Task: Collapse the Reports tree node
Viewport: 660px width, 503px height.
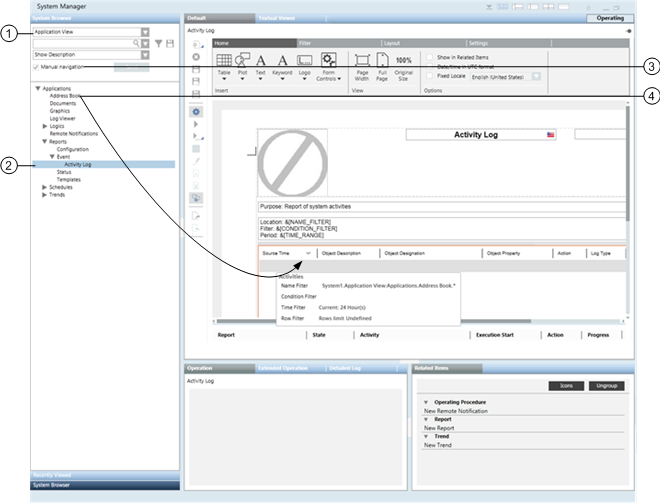Action: coord(44,141)
